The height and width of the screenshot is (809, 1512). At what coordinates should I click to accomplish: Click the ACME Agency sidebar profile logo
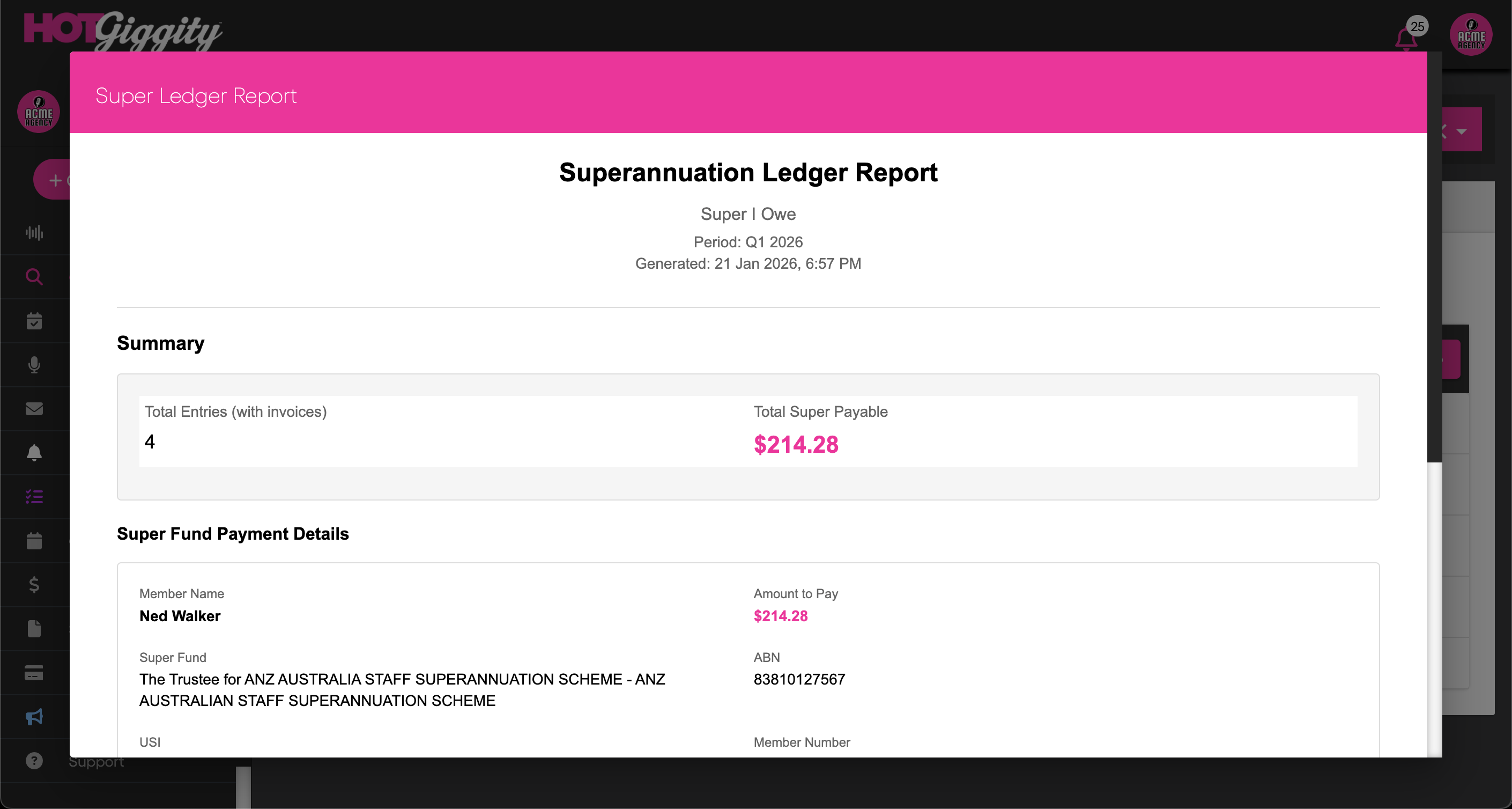click(x=39, y=112)
